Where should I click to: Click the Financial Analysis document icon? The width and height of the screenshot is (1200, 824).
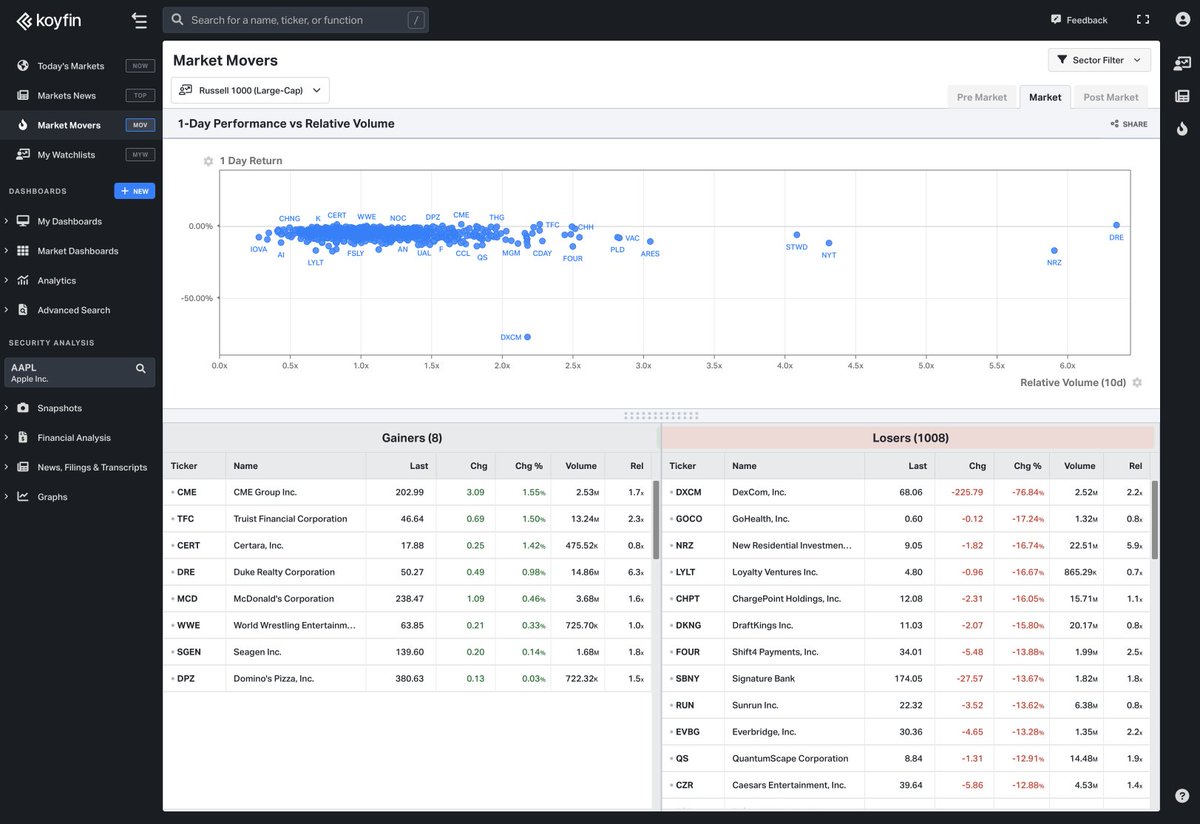[x=22, y=438]
